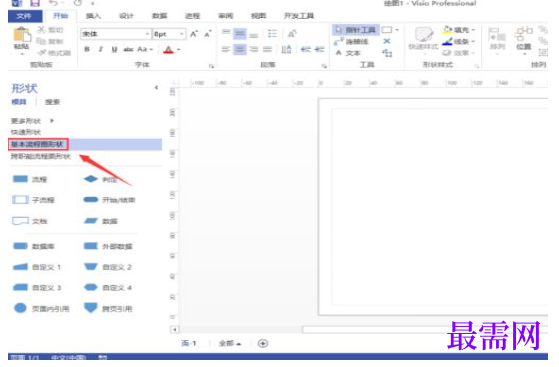Image resolution: width=559 pixels, height=367 pixels.
Task: Choose the Database (数据库) shape
Action: pyautogui.click(x=33, y=246)
